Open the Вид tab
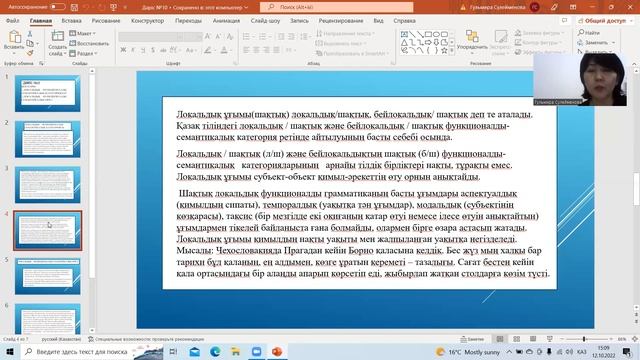Screen dimensions: 640x360 tap(378, 20)
